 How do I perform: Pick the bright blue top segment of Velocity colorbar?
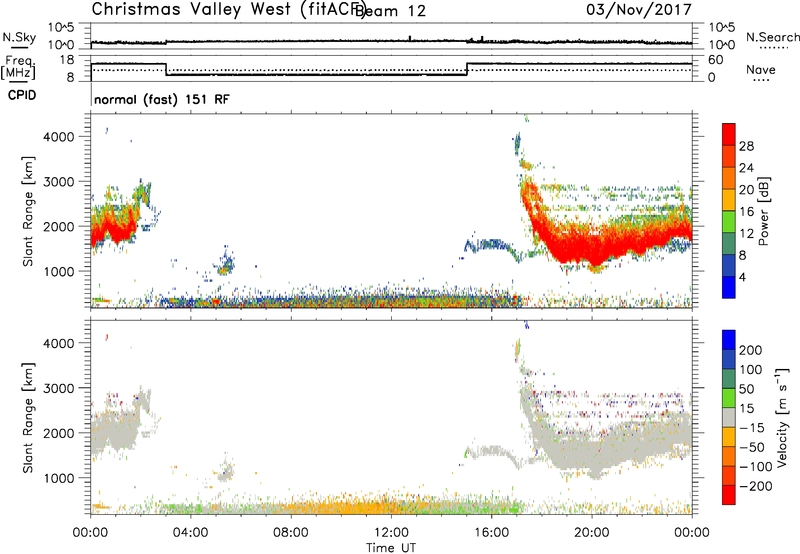click(729, 340)
